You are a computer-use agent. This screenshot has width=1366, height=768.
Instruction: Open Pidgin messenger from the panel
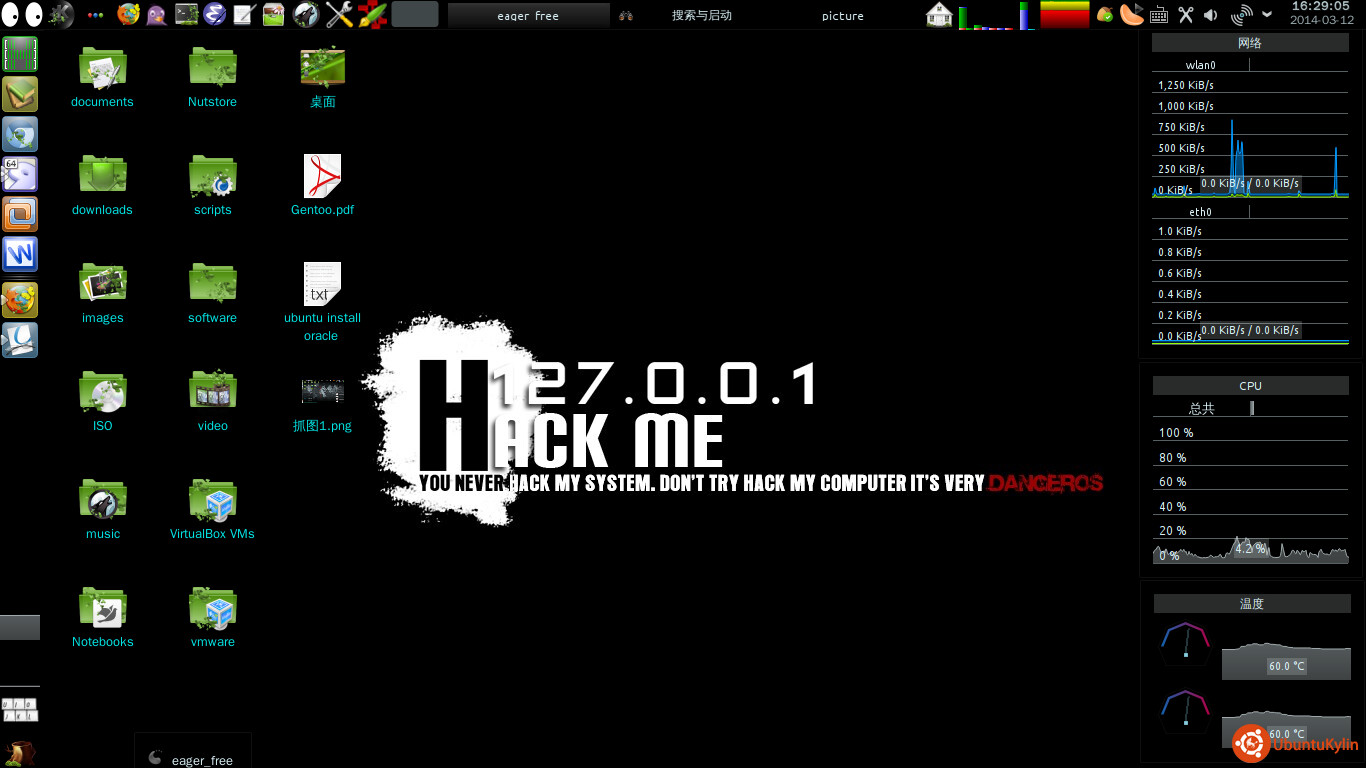pyautogui.click(x=157, y=14)
